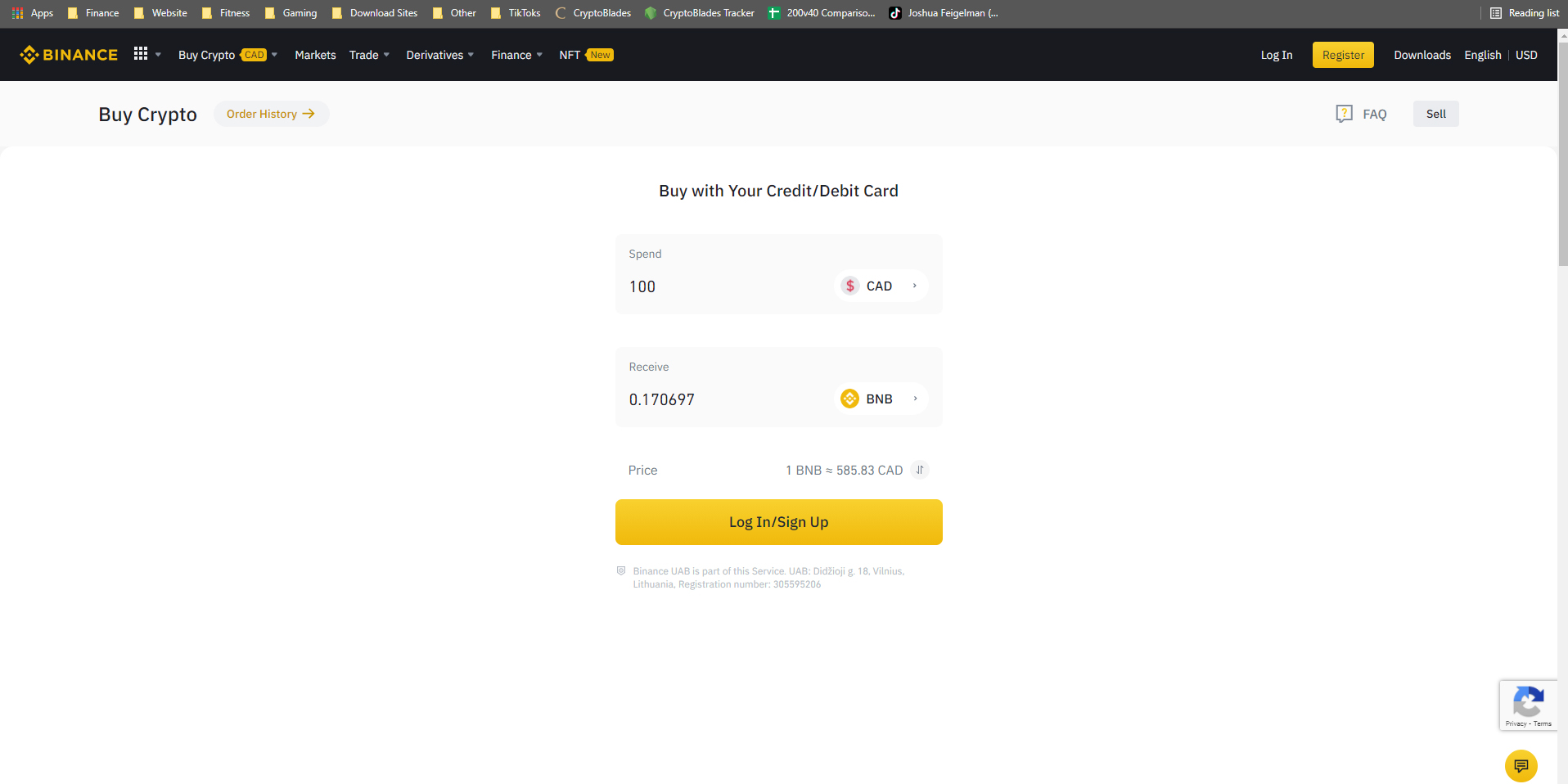
Task: Click the Spend amount input field
Action: pyautogui.click(x=724, y=286)
